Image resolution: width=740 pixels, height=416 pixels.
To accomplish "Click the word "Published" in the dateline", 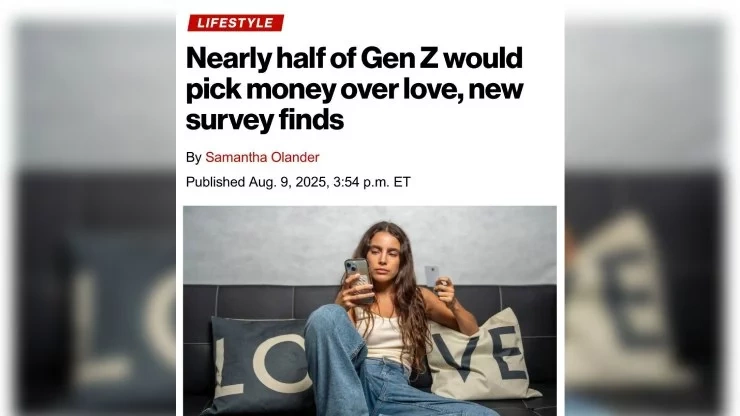I will coord(215,182).
